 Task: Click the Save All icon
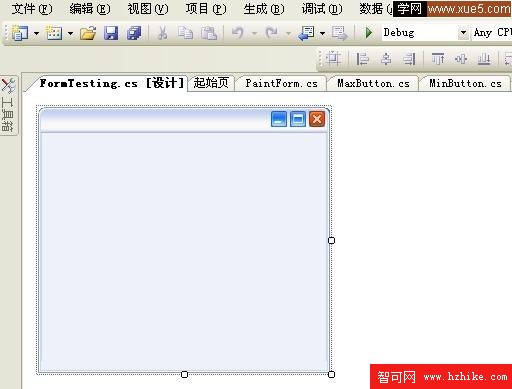pyautogui.click(x=134, y=33)
